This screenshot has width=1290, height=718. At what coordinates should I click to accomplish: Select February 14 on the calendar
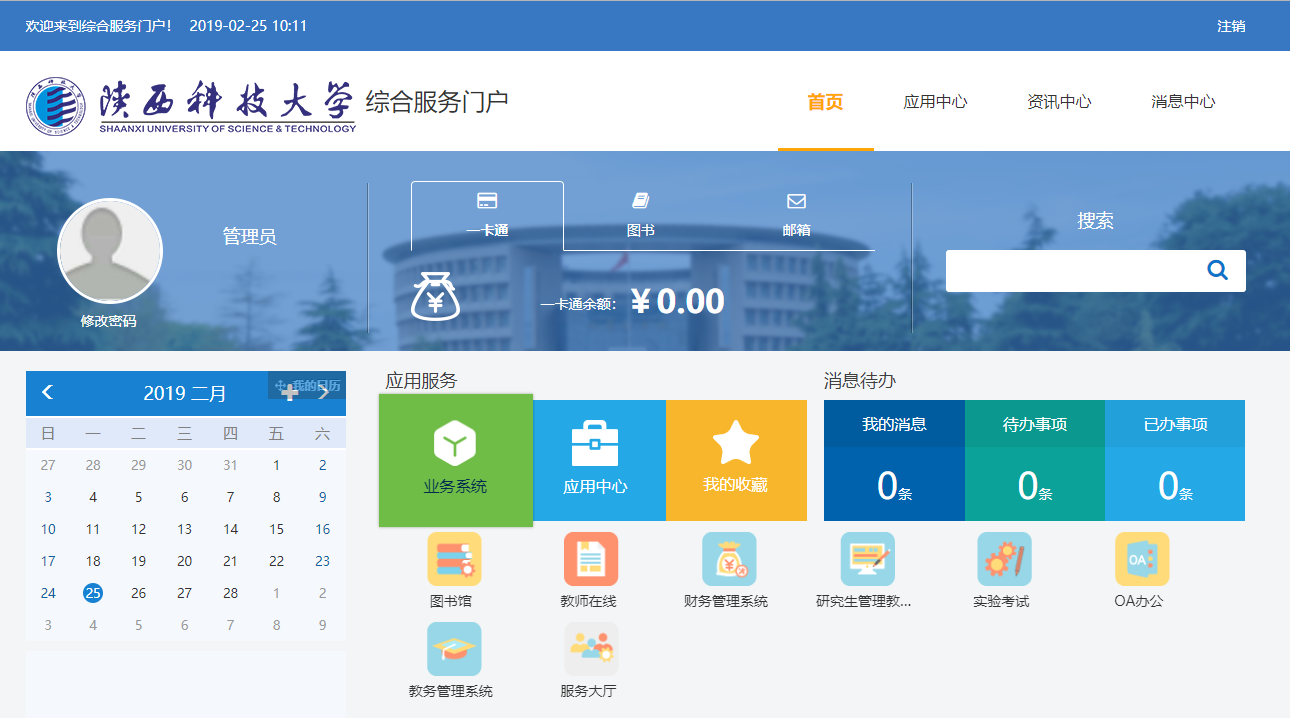click(x=231, y=529)
